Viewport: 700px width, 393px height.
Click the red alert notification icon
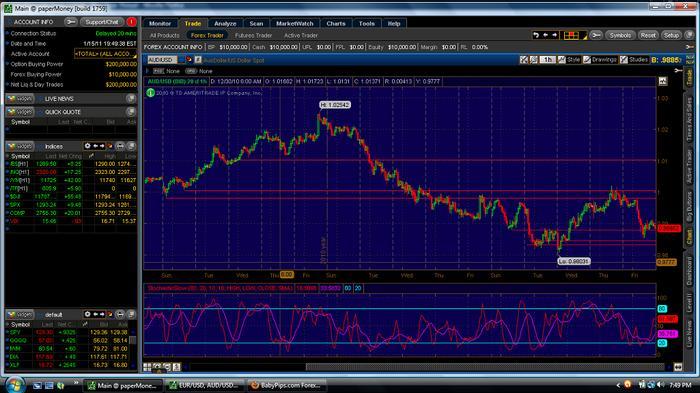pyautogui.click(x=131, y=22)
